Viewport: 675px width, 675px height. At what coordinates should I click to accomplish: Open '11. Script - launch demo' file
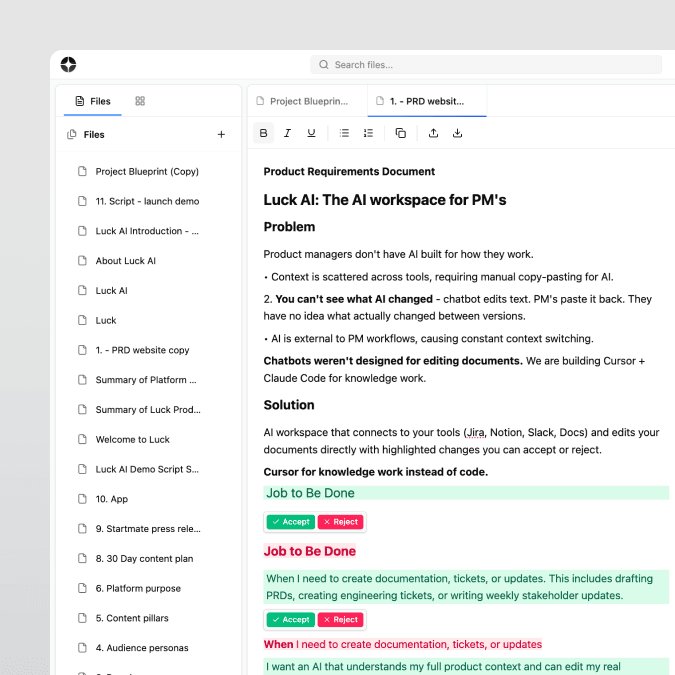click(146, 201)
